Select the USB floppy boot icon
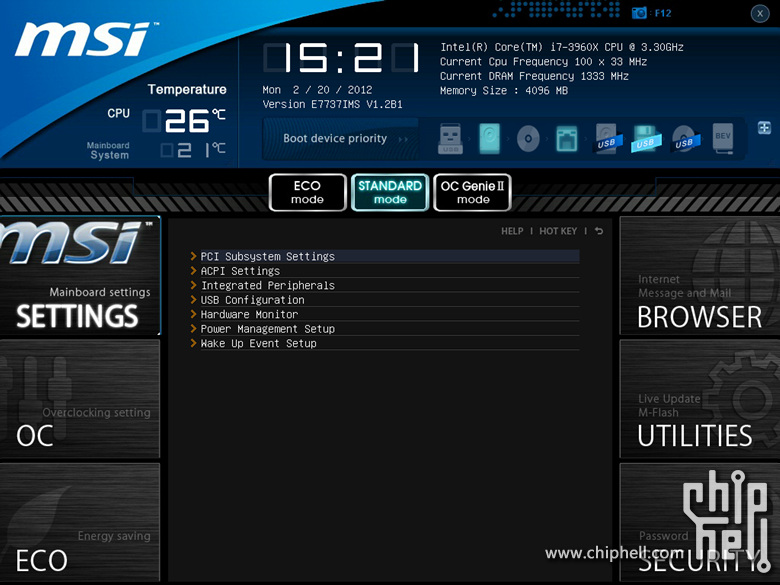Image resolution: width=780 pixels, height=585 pixels. pos(646,139)
